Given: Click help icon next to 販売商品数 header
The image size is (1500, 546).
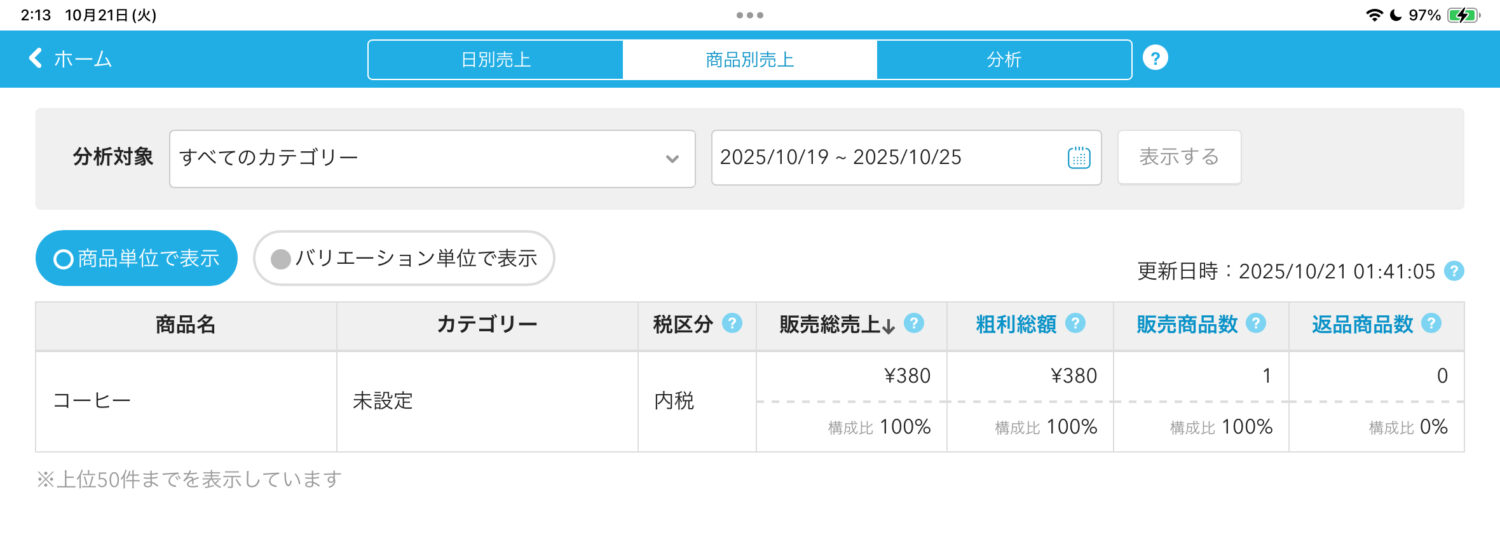Looking at the screenshot, I should [1256, 323].
